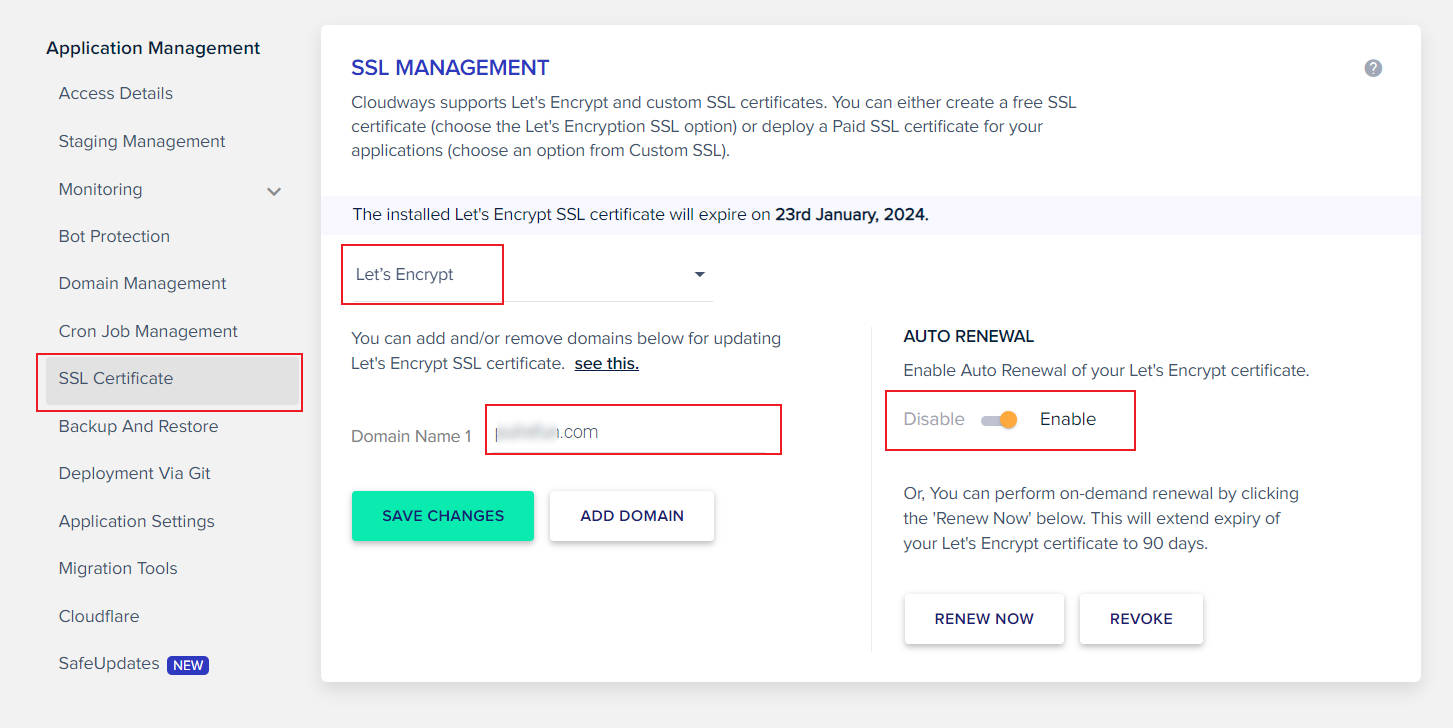Open the help question mark icon
Image resolution: width=1453 pixels, height=728 pixels.
1373,68
